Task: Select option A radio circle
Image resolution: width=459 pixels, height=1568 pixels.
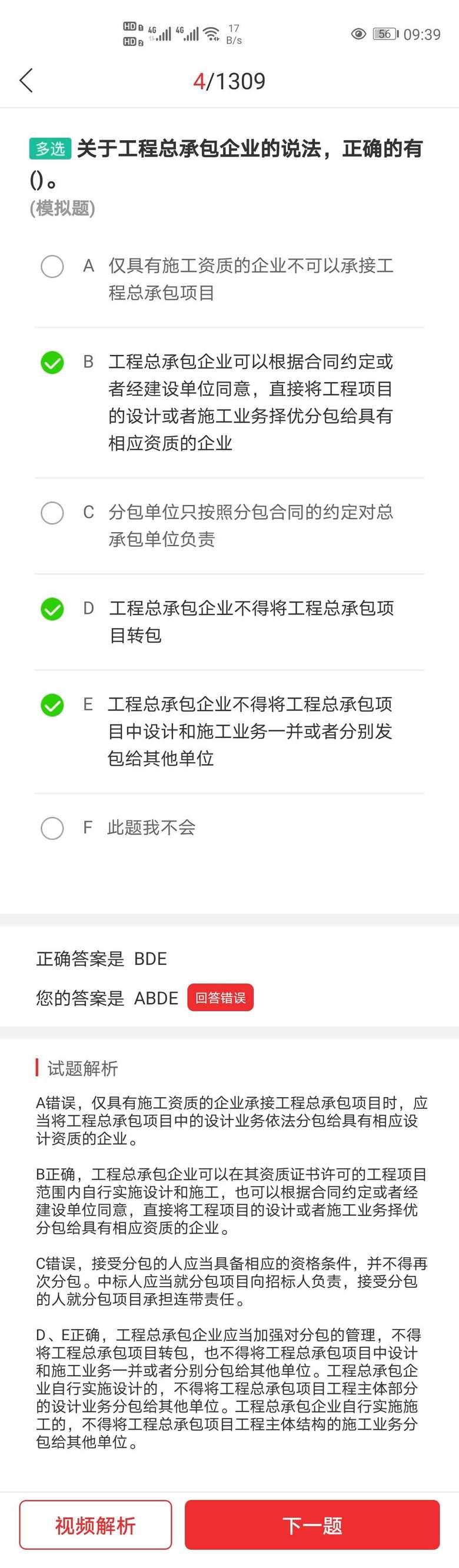Action: click(52, 266)
